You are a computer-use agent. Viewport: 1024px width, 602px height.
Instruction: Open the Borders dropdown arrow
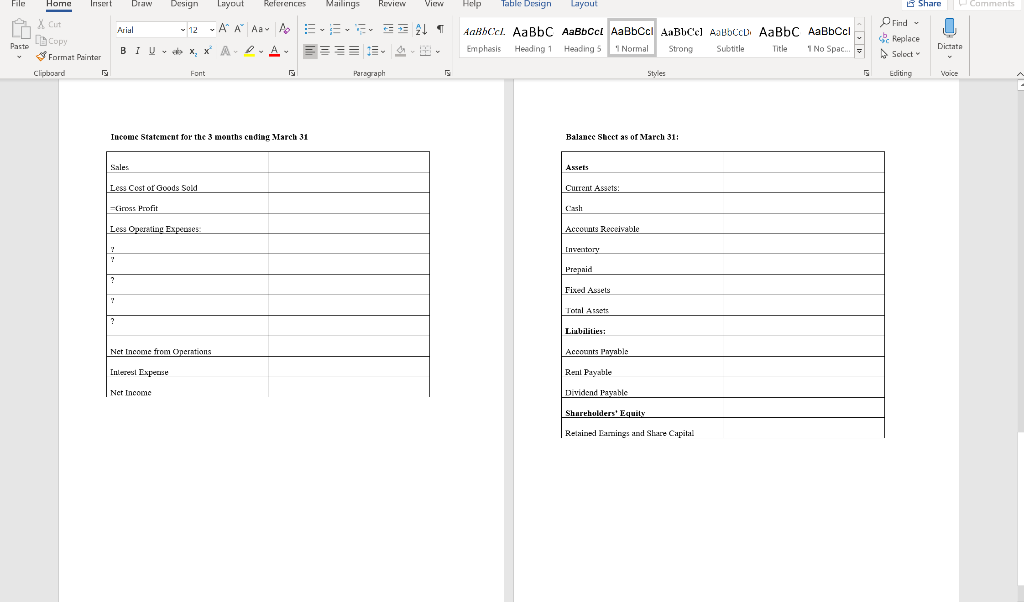(438, 52)
